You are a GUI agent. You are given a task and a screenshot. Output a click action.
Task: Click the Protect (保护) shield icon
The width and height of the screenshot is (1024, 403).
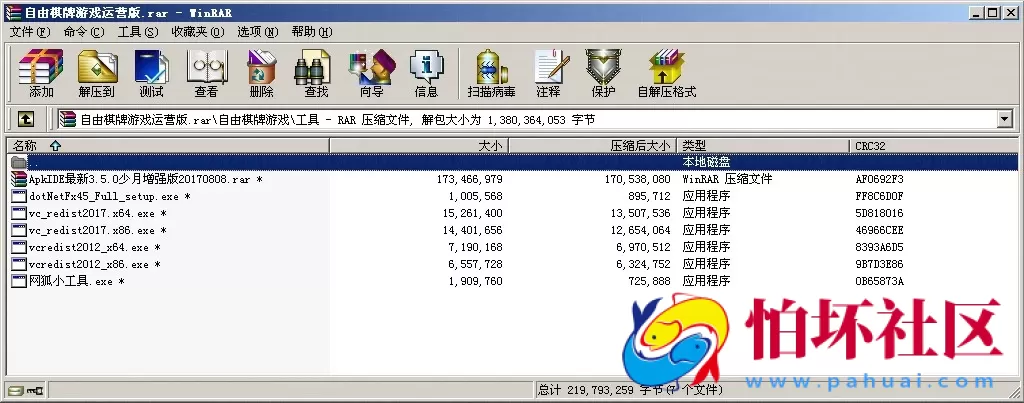[603, 73]
